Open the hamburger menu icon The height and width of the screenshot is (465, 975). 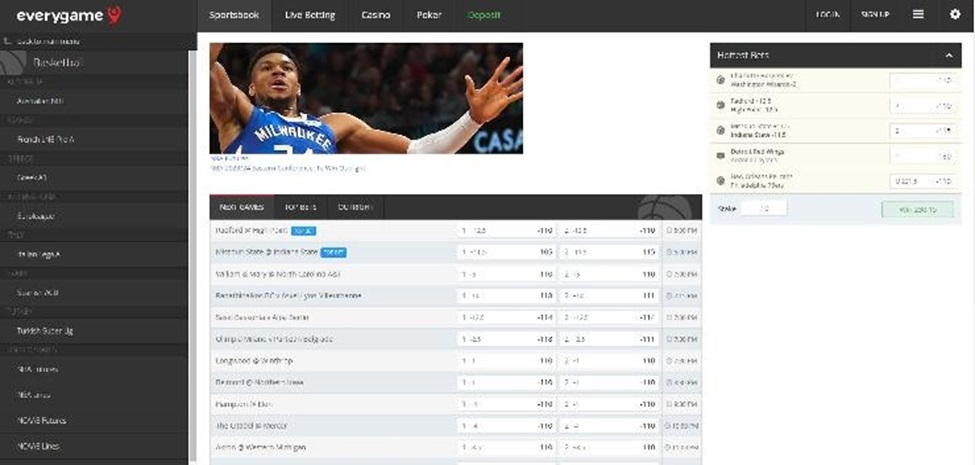coord(917,15)
